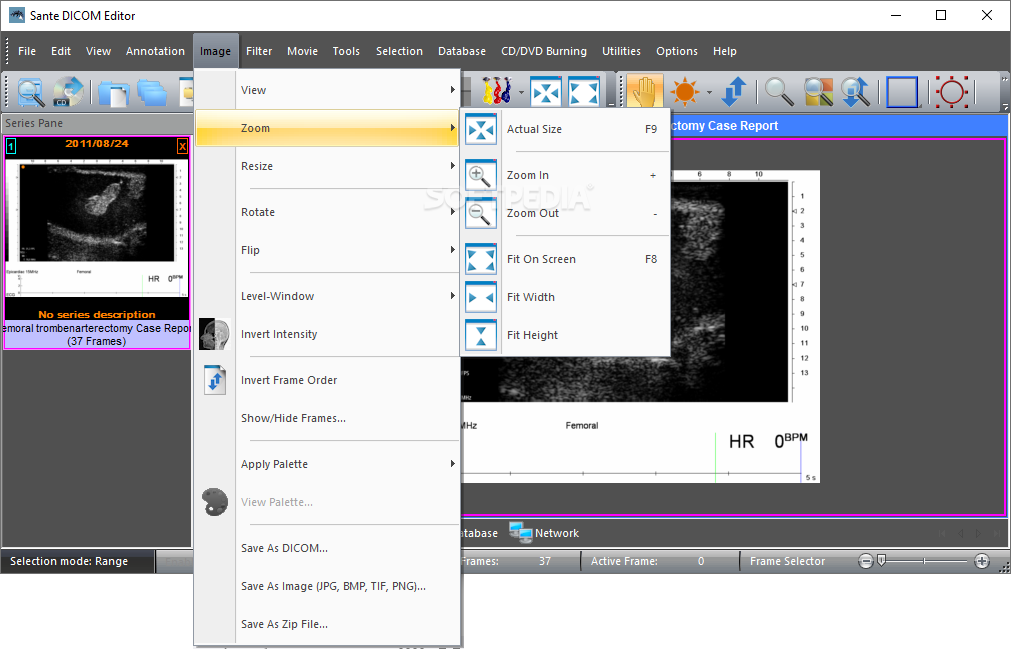This screenshot has height=649, width=1011.
Task: Click the Invert Frame Order arrows icon
Action: tap(215, 380)
